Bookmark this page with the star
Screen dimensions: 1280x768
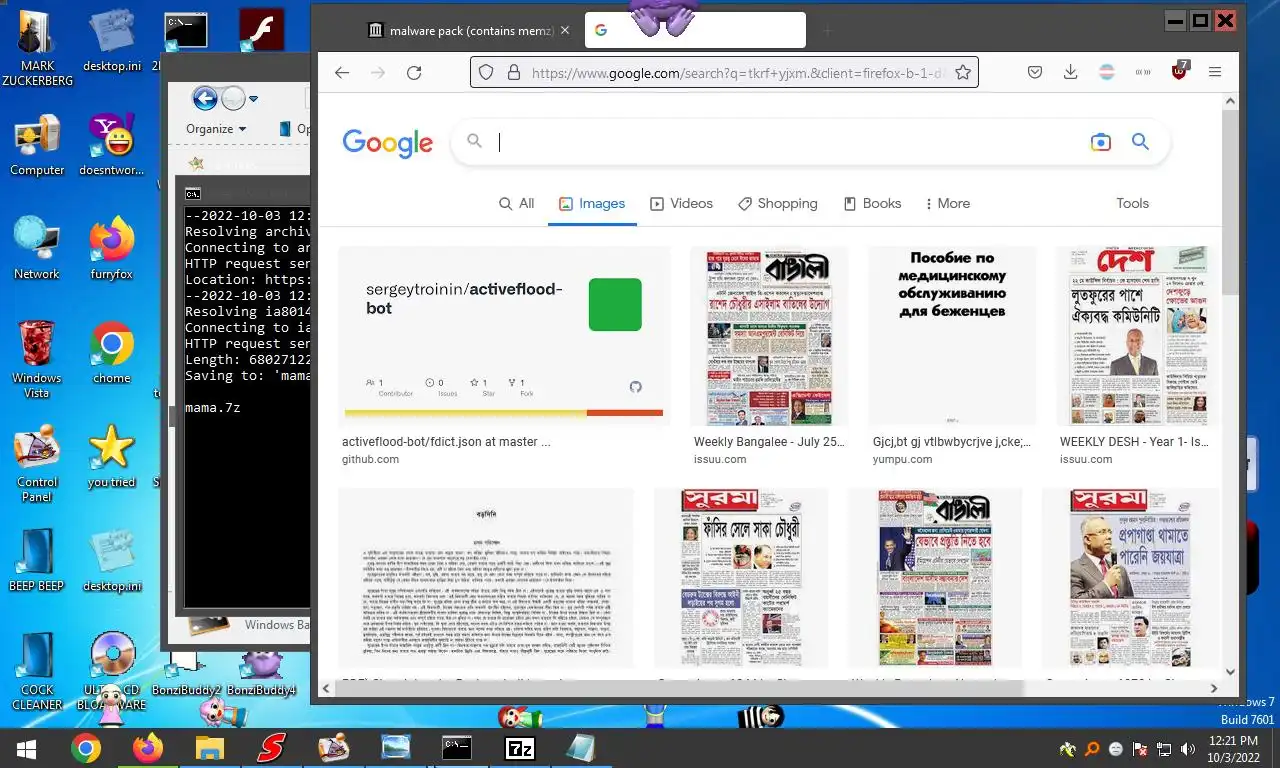pyautogui.click(x=962, y=72)
